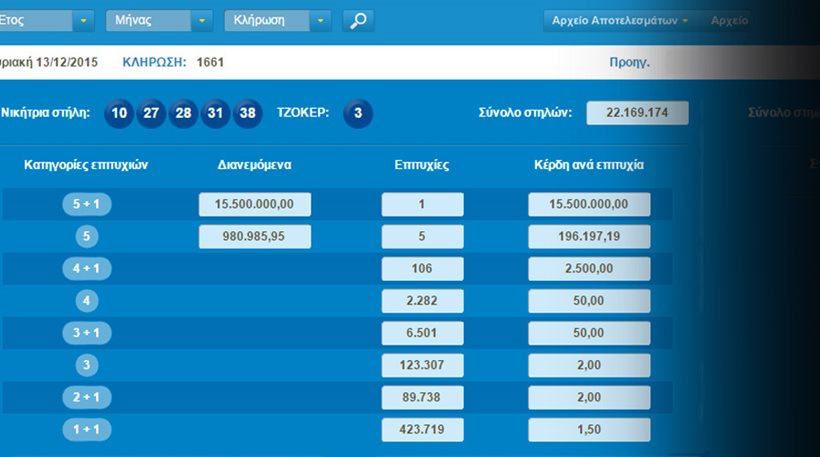The image size is (820, 457).
Task: Click the 423.719 winners count field
Action: 422,430
